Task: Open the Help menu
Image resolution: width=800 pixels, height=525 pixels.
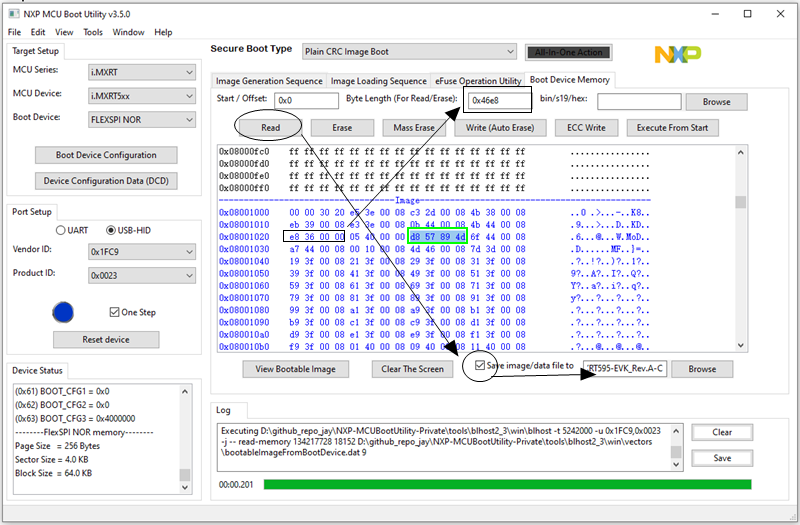Action: (x=163, y=32)
